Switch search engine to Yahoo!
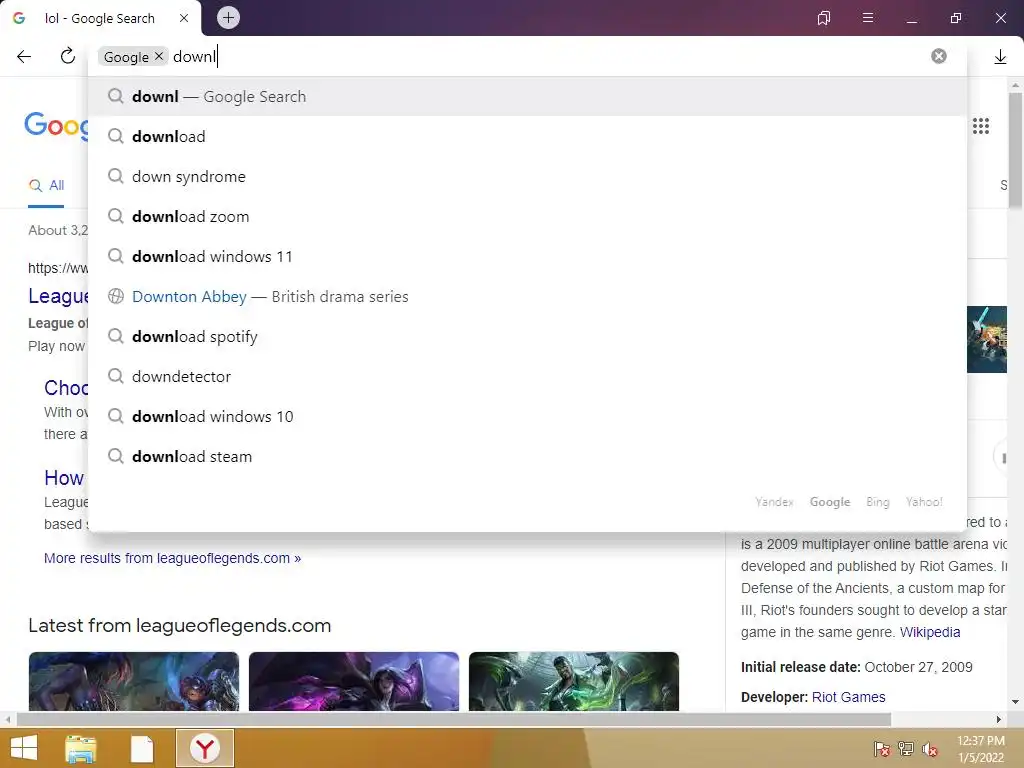Viewport: 1024px width, 768px height. [924, 502]
